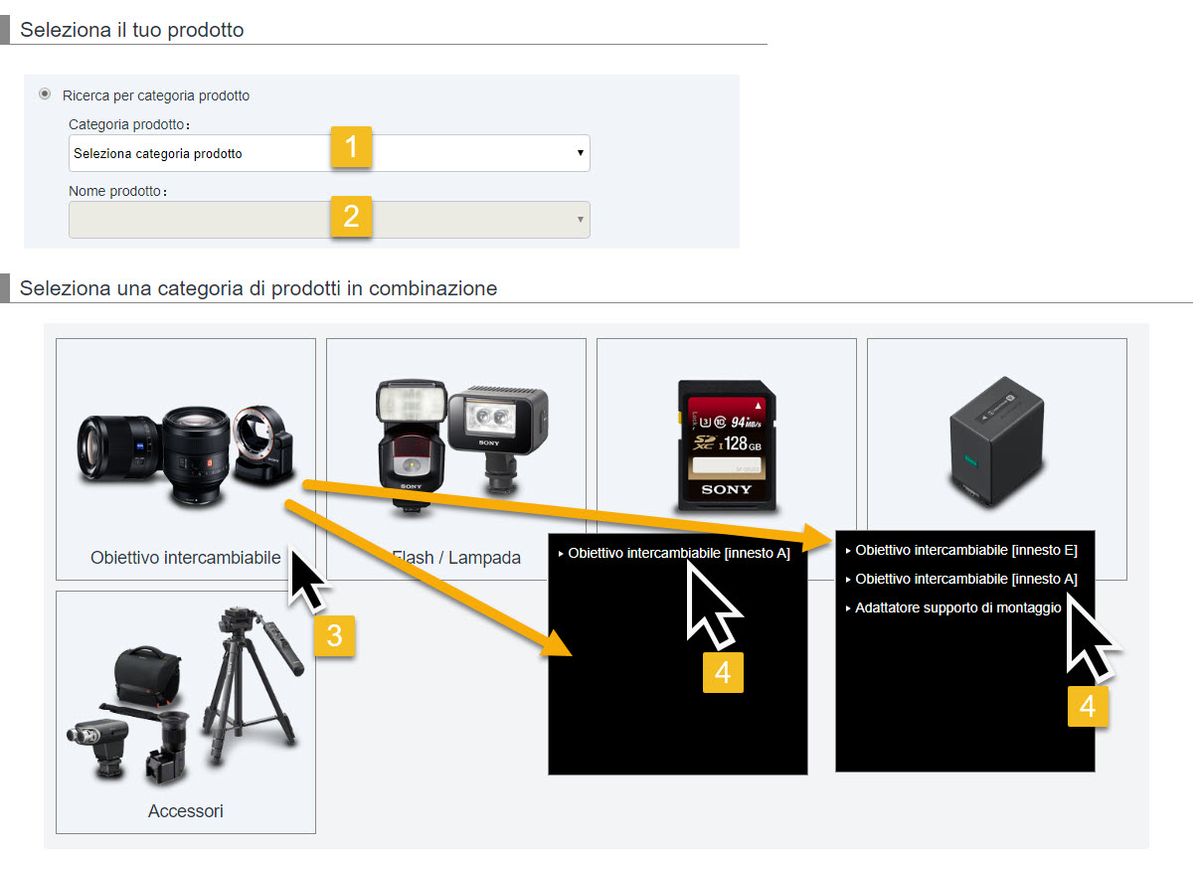Image resolution: width=1200 pixels, height=870 pixels.
Task: Pick innesto A in the three-item menu
Action: [x=966, y=579]
